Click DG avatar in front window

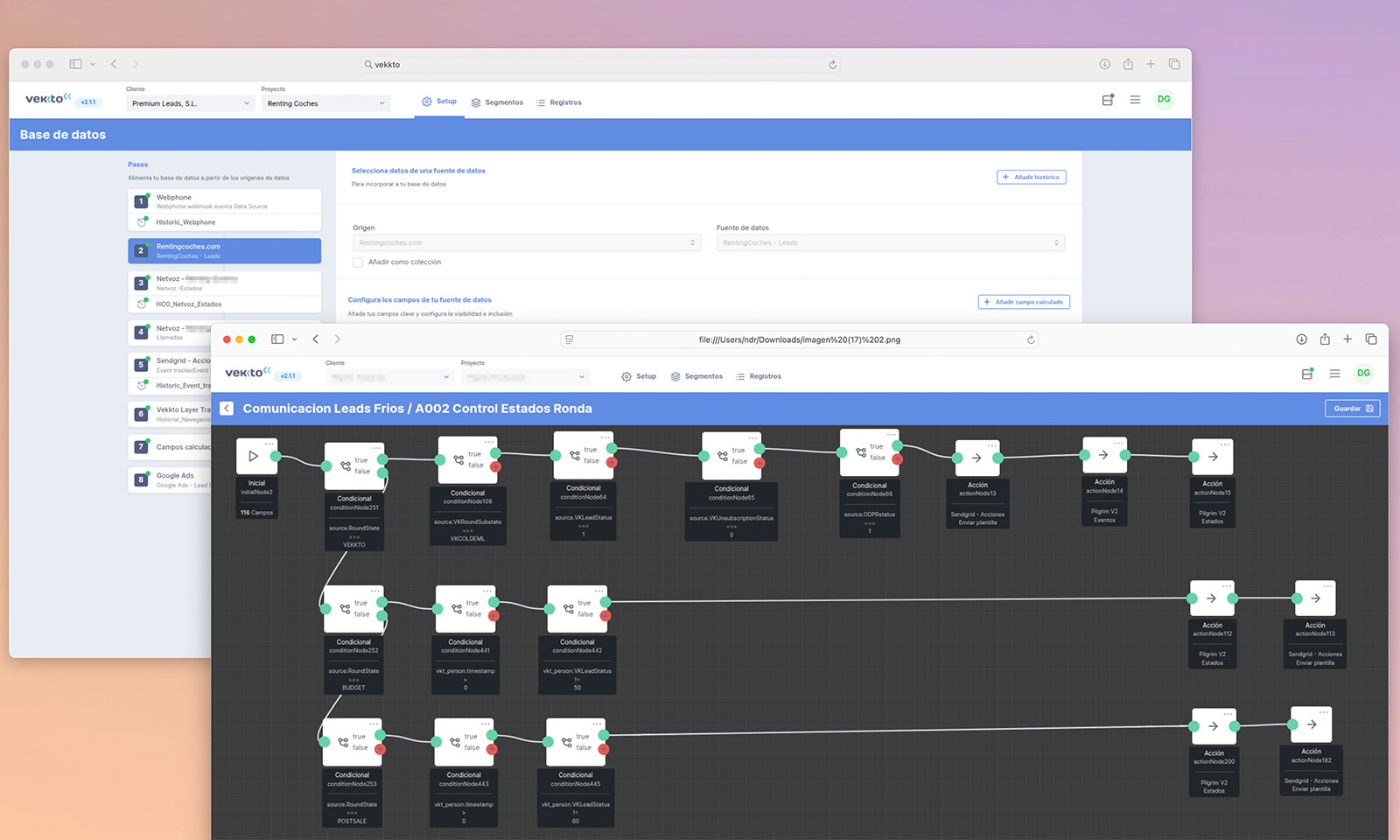(x=1363, y=374)
